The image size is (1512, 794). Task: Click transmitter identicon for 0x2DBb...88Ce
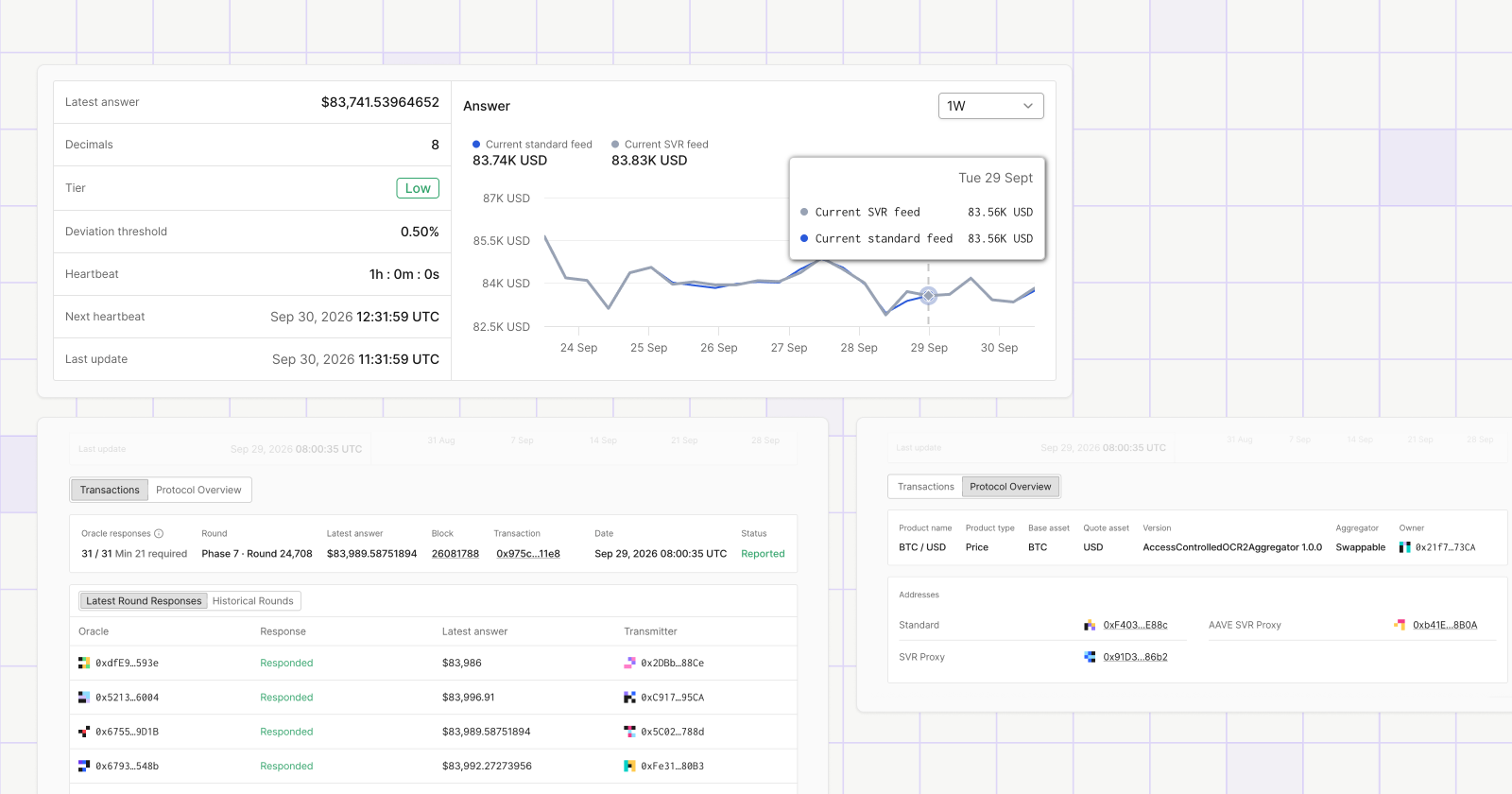pyautogui.click(x=629, y=664)
